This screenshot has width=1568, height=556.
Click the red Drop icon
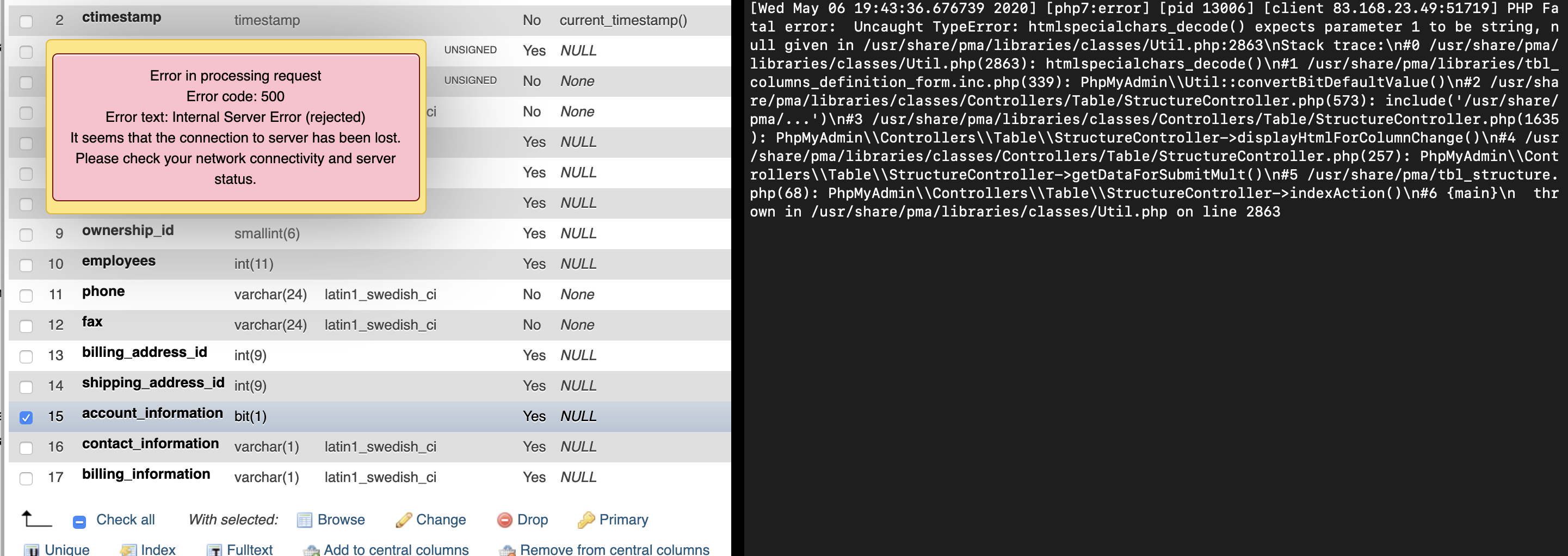(x=504, y=520)
